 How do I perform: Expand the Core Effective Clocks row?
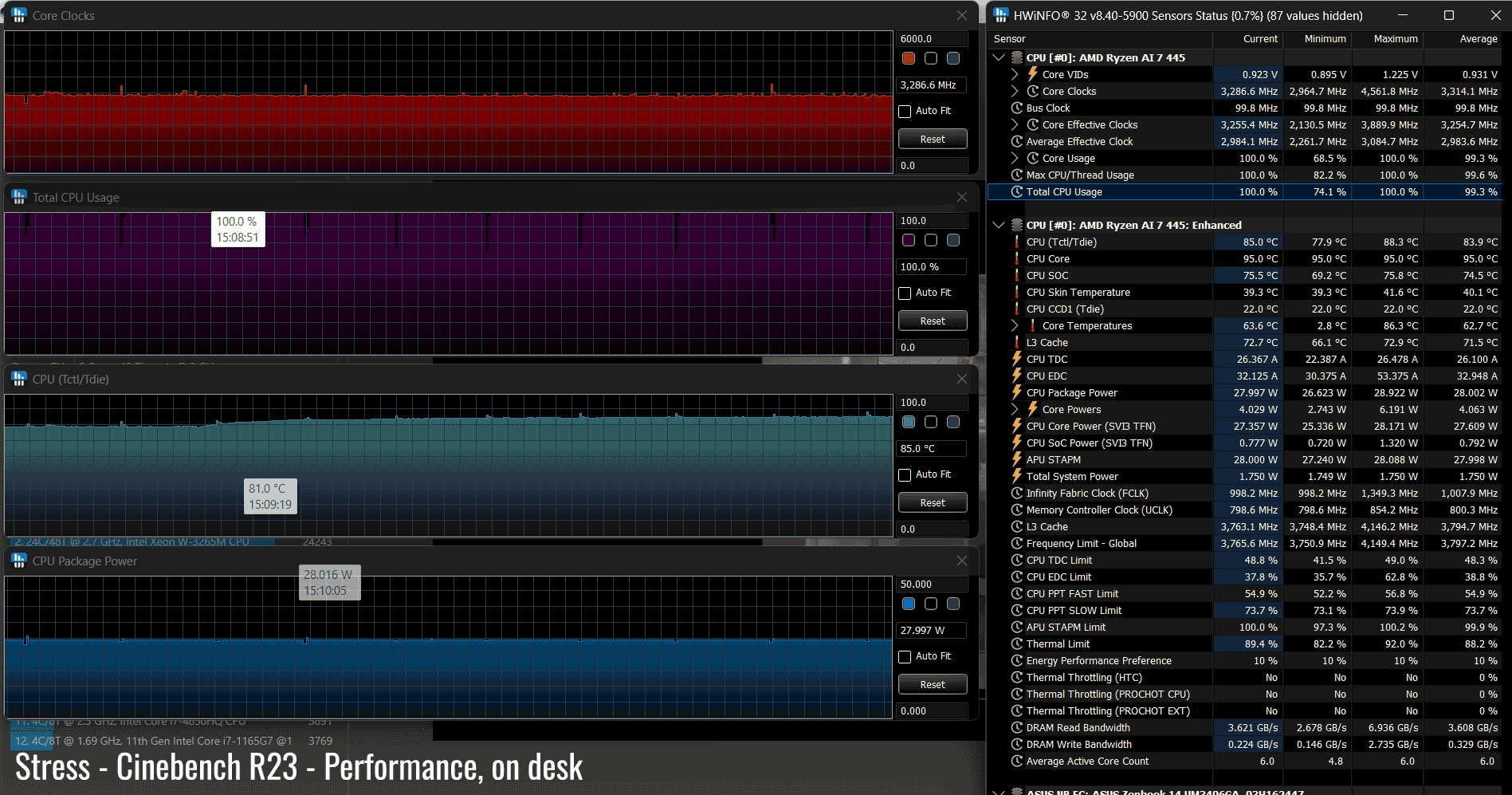pyautogui.click(x=1015, y=124)
